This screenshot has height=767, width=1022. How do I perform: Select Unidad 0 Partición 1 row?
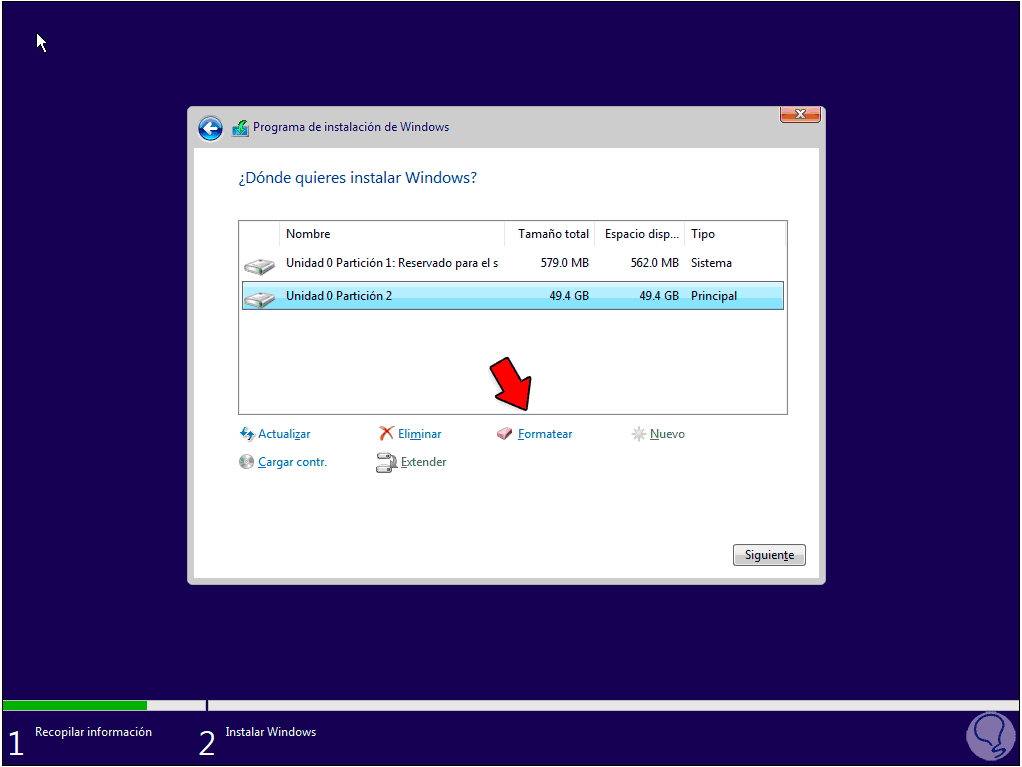[x=513, y=263]
